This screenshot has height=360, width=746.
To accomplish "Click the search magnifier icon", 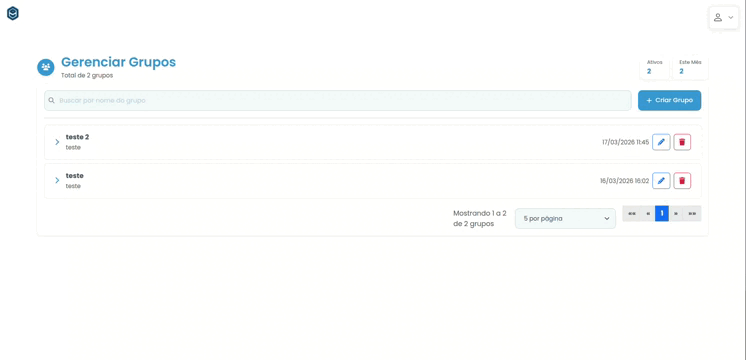I will [x=51, y=100].
